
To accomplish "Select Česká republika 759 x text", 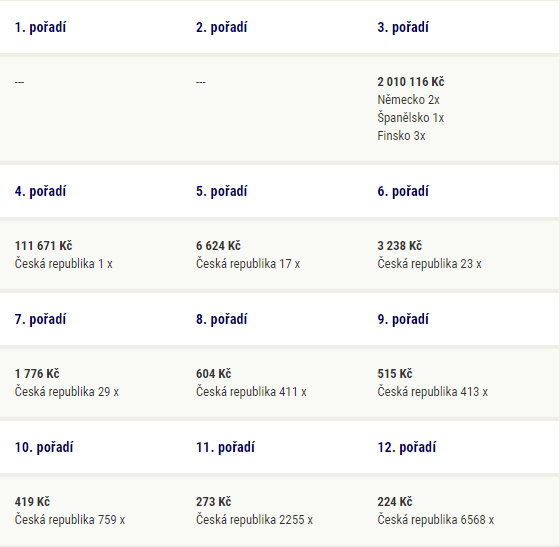I will coord(70,520).
